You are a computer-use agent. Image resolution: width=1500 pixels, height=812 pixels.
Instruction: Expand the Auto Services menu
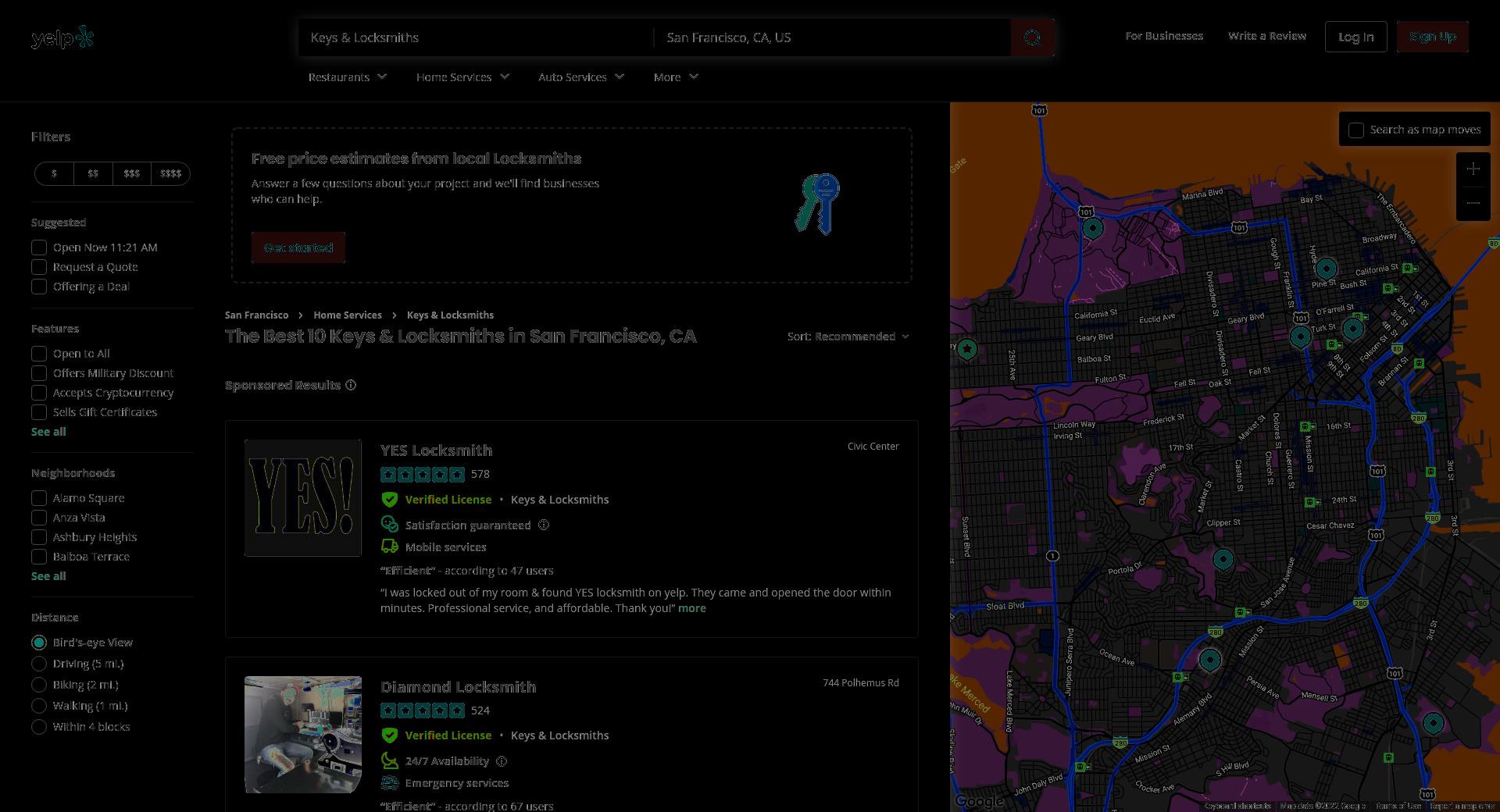[581, 77]
